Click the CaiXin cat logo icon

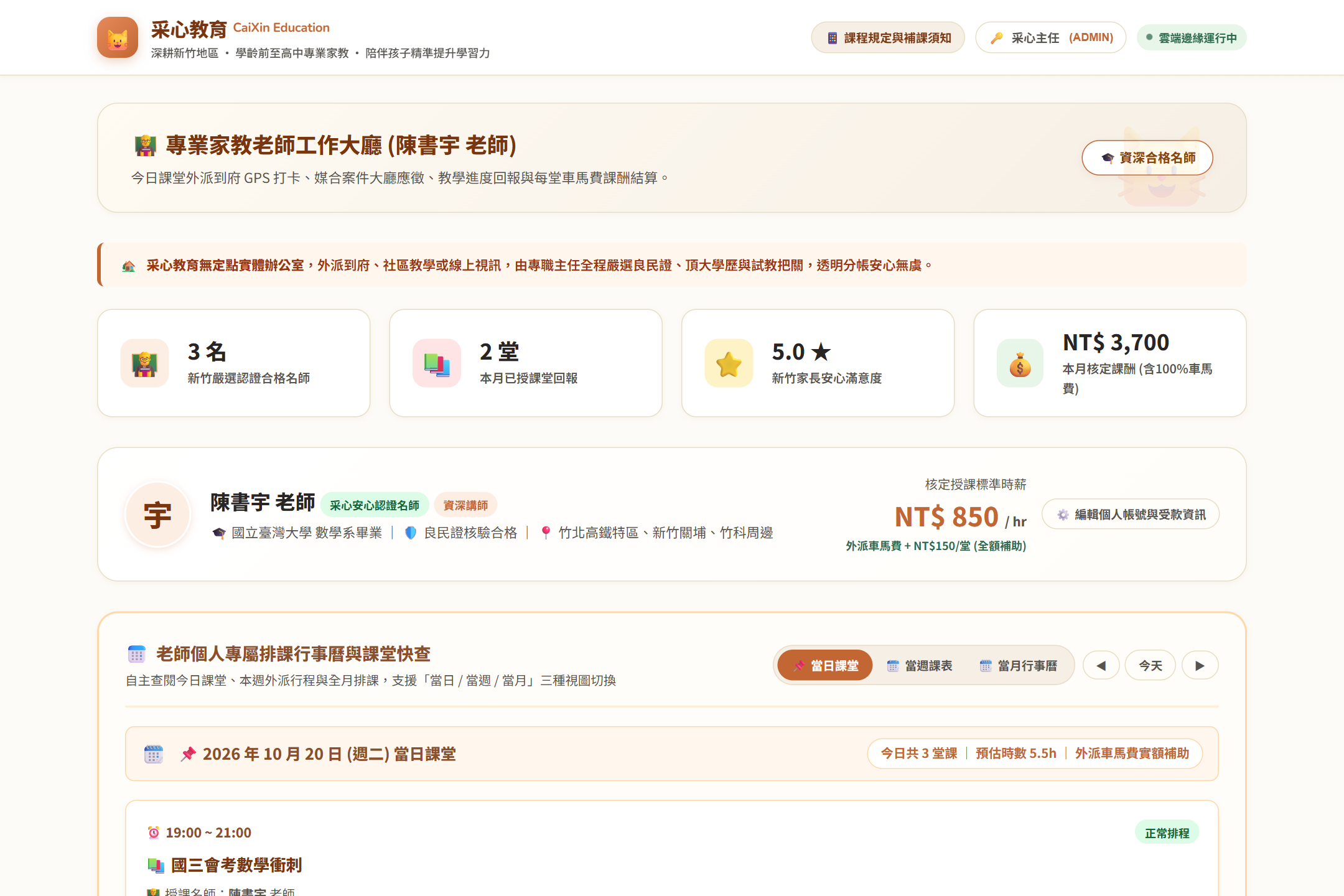[118, 37]
